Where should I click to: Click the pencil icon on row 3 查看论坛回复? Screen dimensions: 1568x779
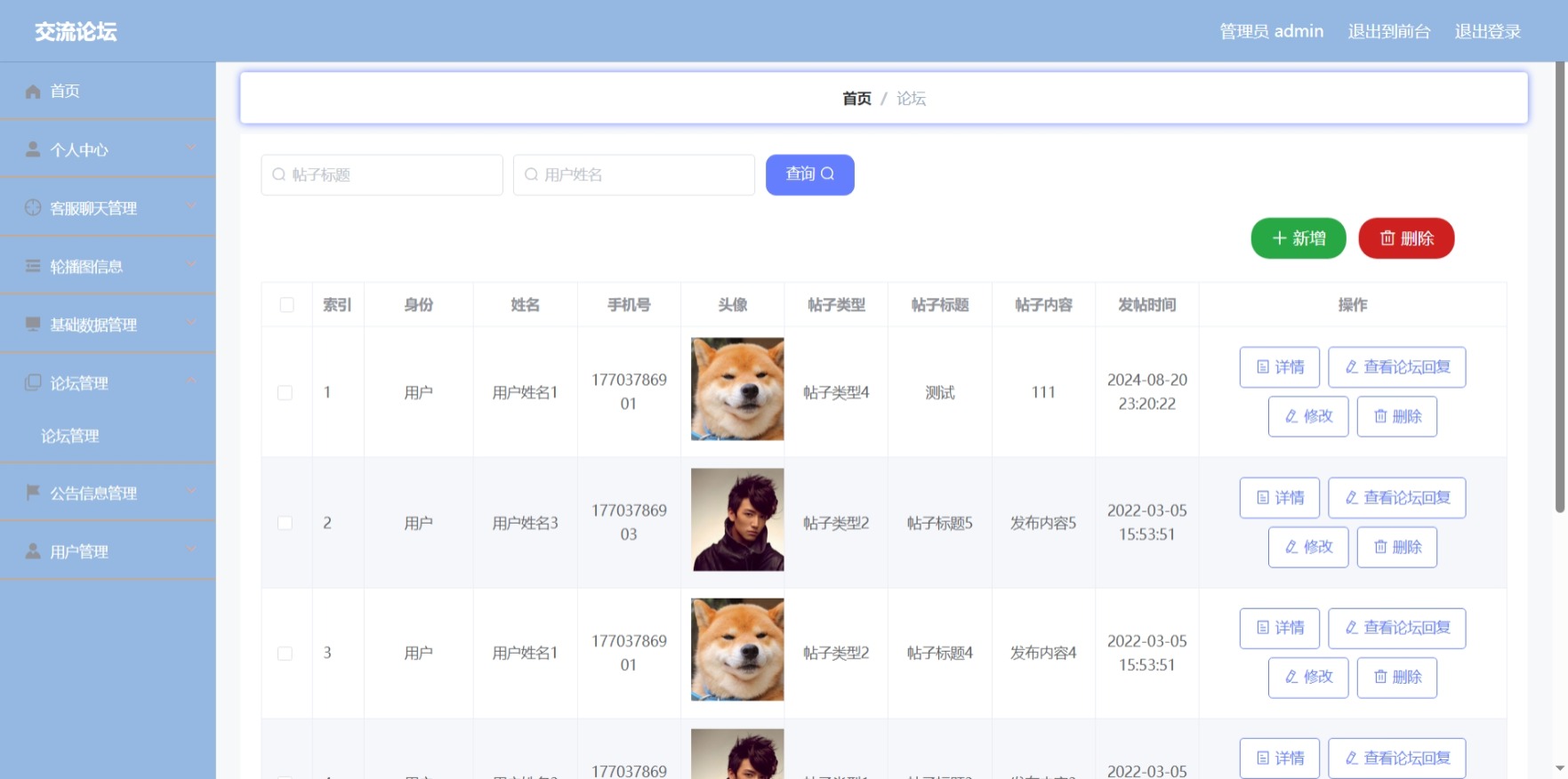pos(1351,628)
